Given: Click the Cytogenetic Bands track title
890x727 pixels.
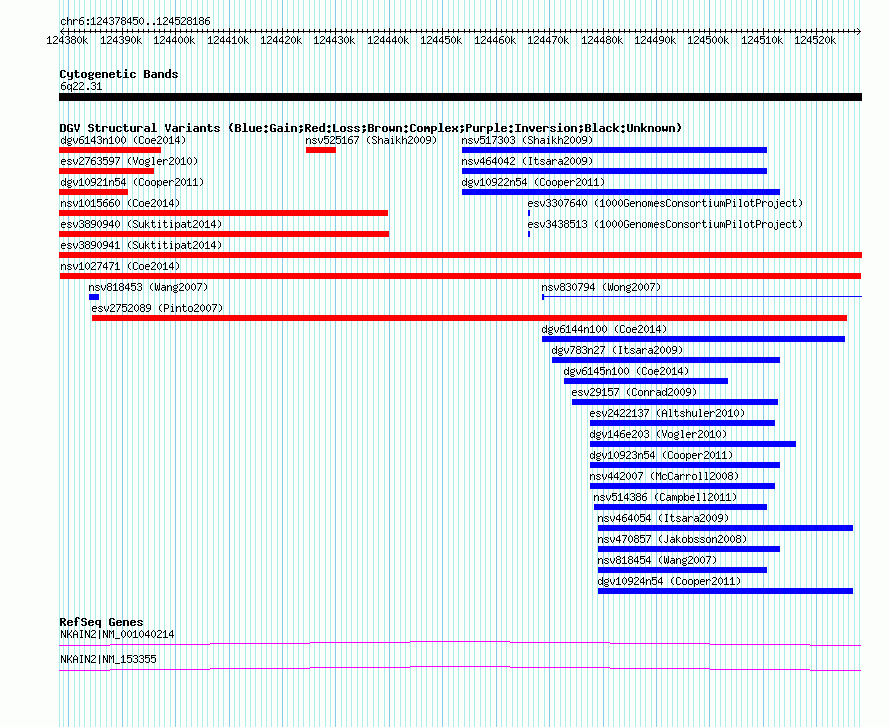Looking at the screenshot, I should click(x=119, y=74).
